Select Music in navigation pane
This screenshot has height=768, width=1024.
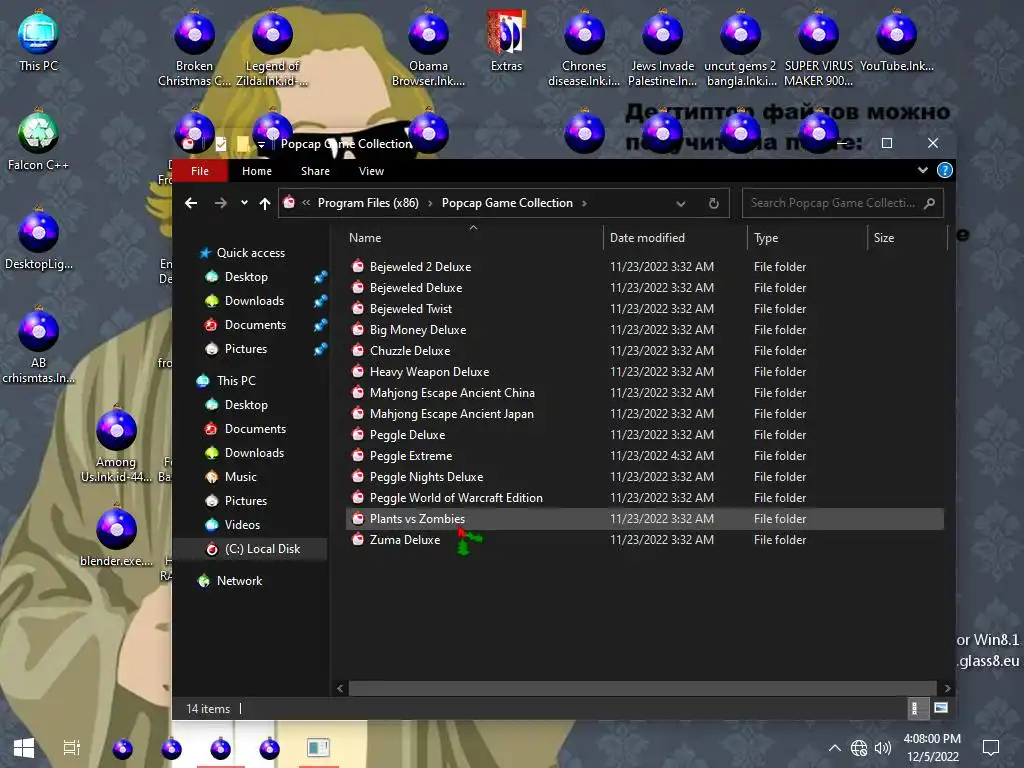coord(240,477)
